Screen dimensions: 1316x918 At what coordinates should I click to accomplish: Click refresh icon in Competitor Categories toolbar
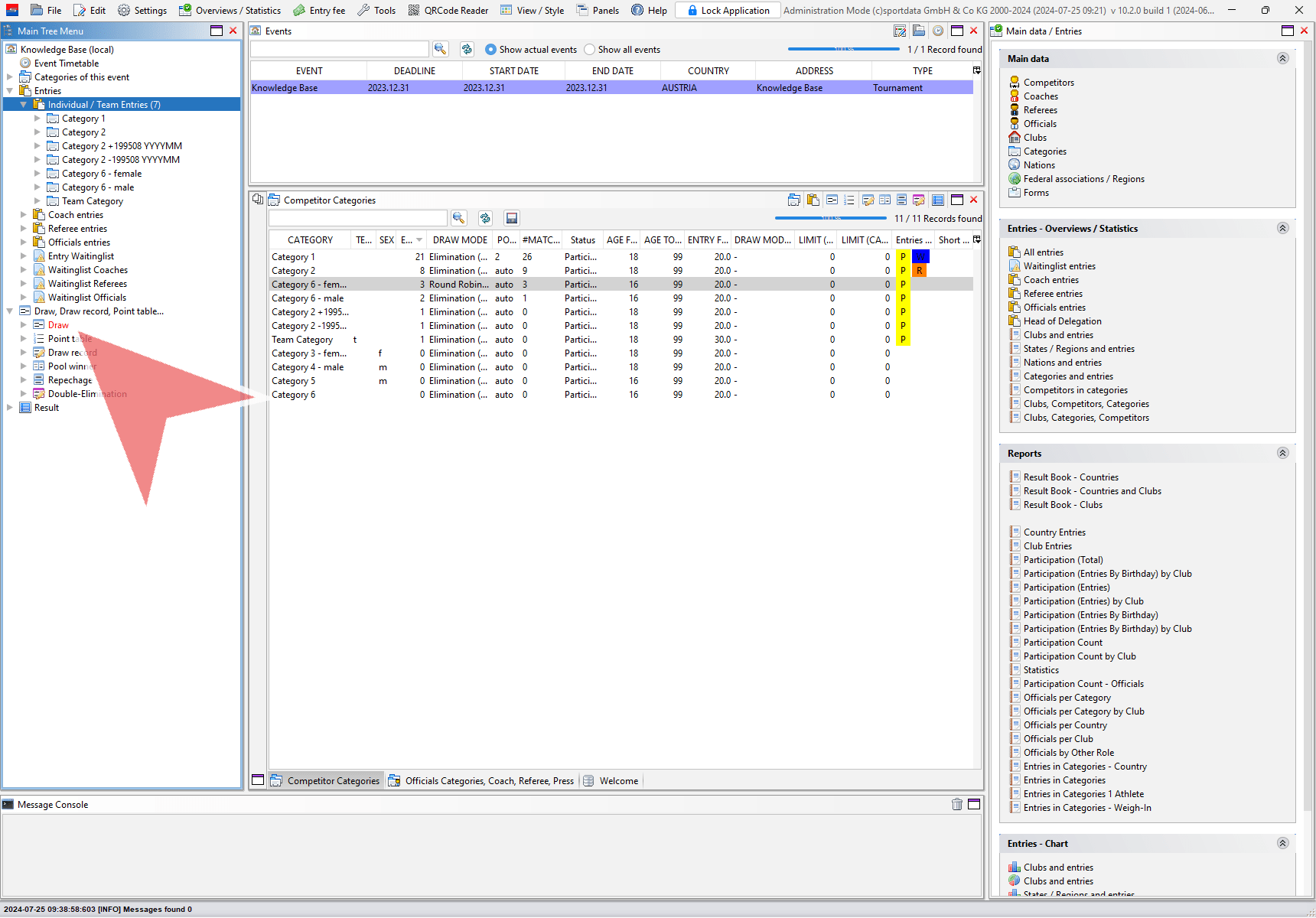[485, 218]
